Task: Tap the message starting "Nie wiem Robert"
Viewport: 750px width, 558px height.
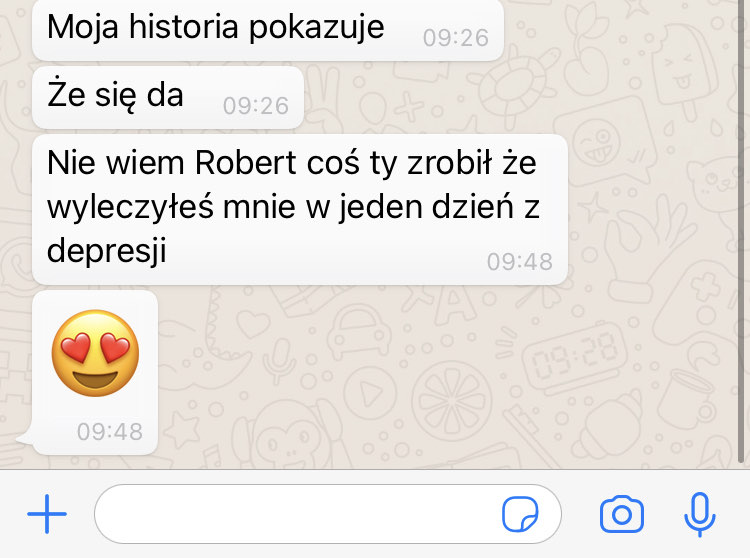Action: 300,209
